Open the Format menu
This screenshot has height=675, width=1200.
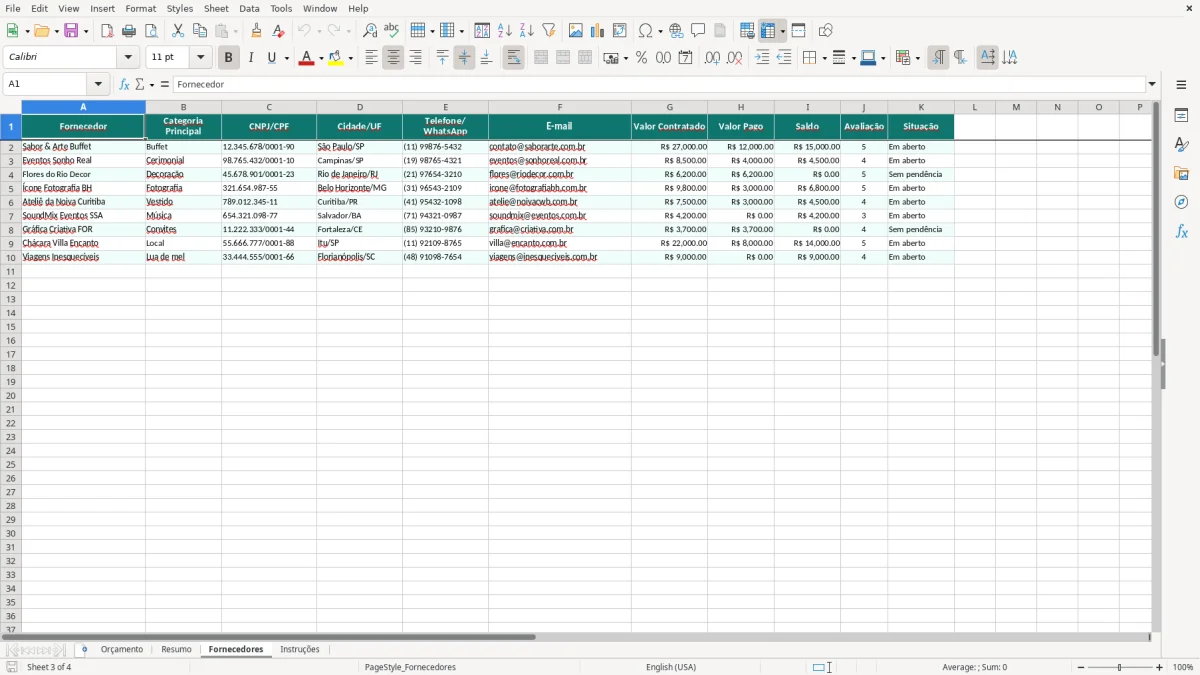coord(141,8)
